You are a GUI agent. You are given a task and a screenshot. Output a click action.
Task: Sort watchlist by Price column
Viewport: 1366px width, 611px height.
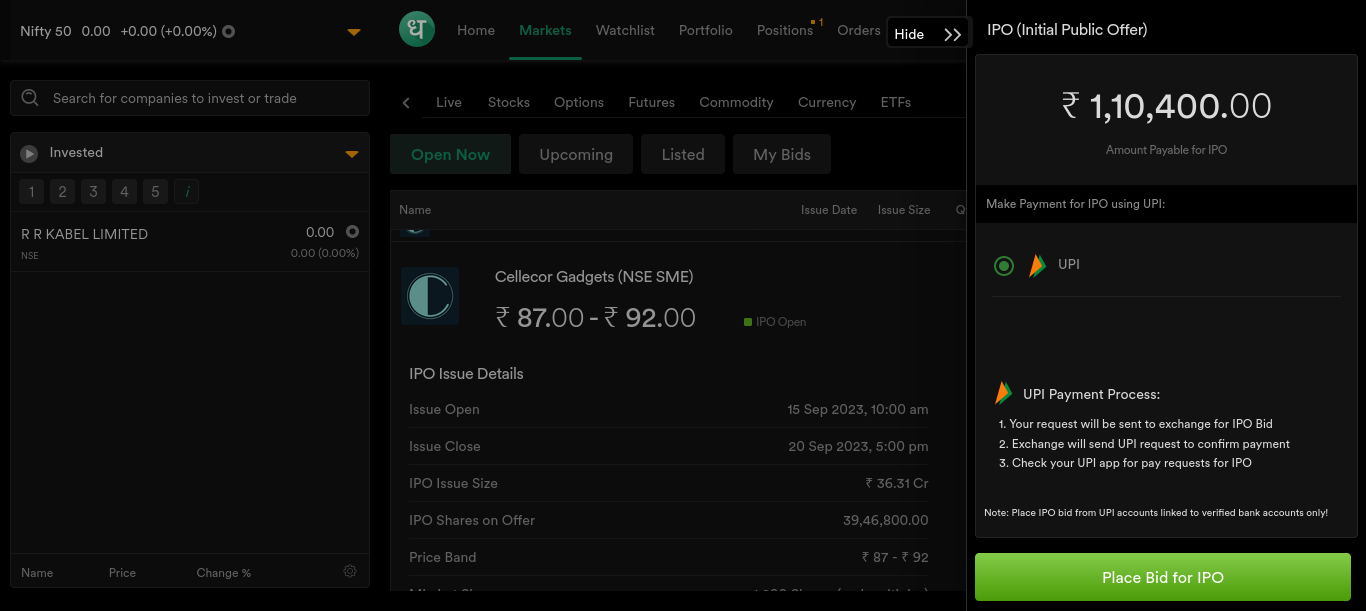tap(122, 573)
